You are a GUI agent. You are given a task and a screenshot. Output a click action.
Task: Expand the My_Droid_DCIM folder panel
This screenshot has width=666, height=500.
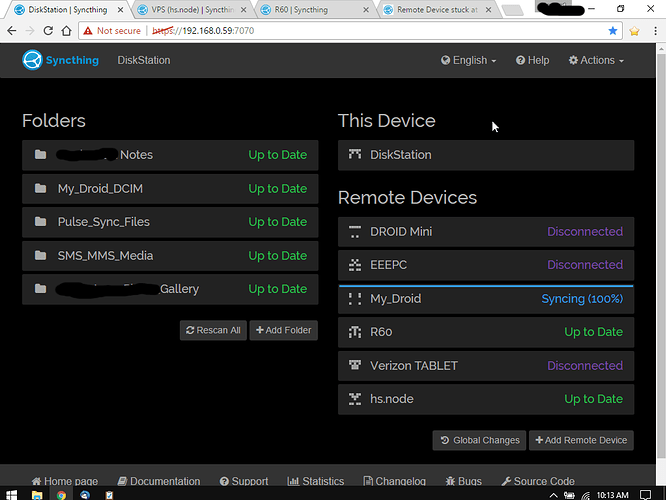coord(170,189)
